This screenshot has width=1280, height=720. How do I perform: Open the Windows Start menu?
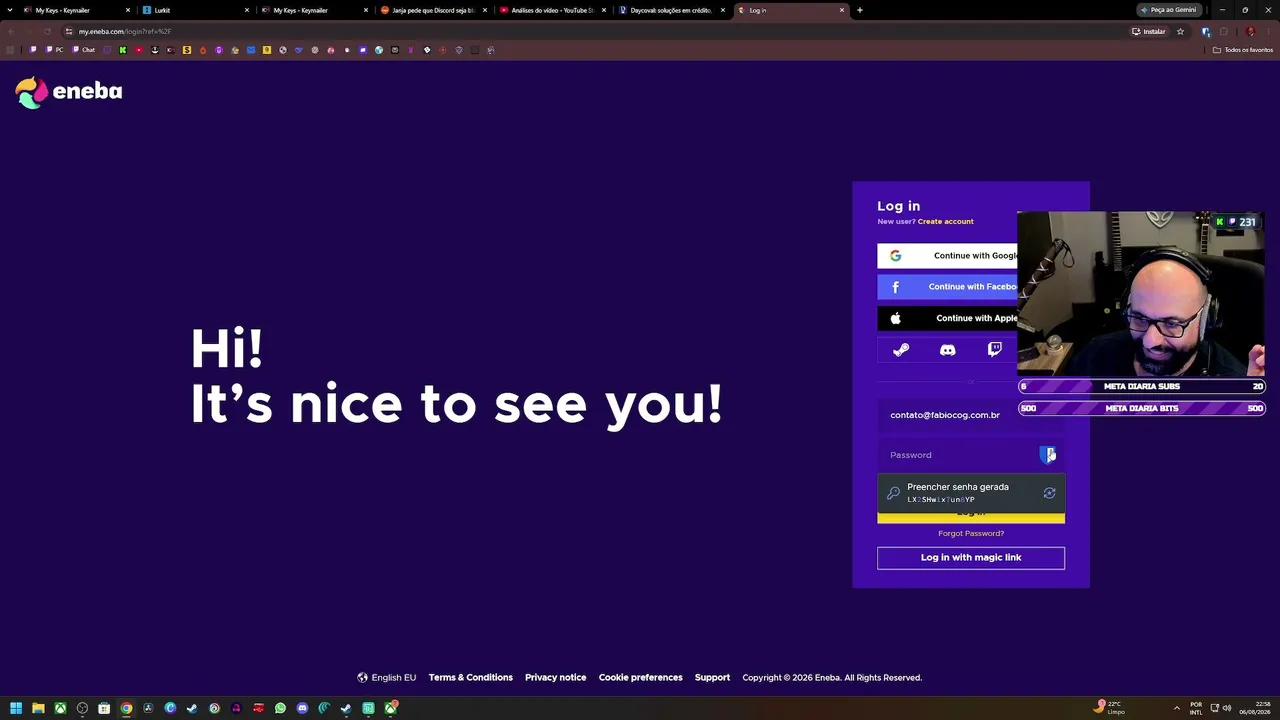[x=16, y=708]
